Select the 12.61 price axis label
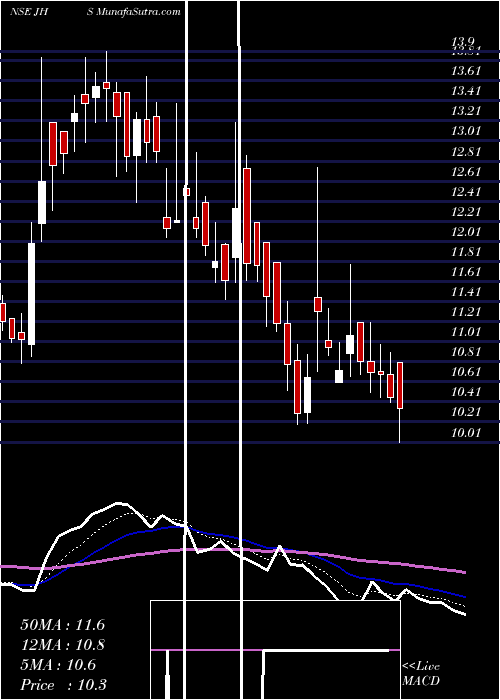 (x=466, y=172)
